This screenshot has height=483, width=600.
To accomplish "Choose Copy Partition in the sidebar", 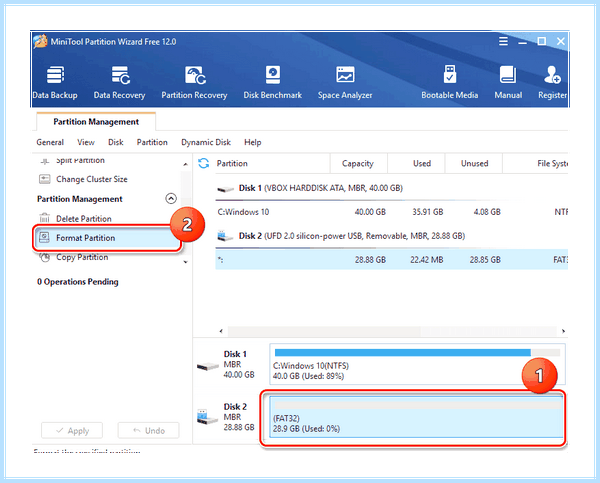I will [82, 257].
